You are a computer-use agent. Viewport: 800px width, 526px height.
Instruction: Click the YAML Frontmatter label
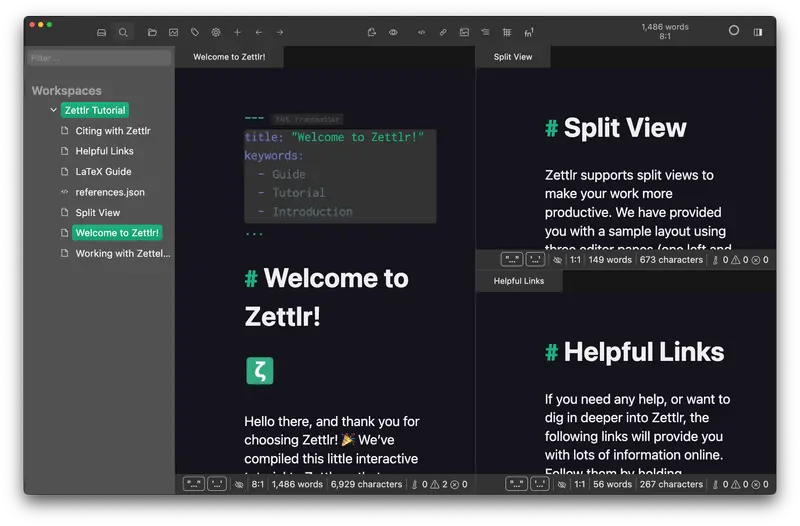coord(307,119)
